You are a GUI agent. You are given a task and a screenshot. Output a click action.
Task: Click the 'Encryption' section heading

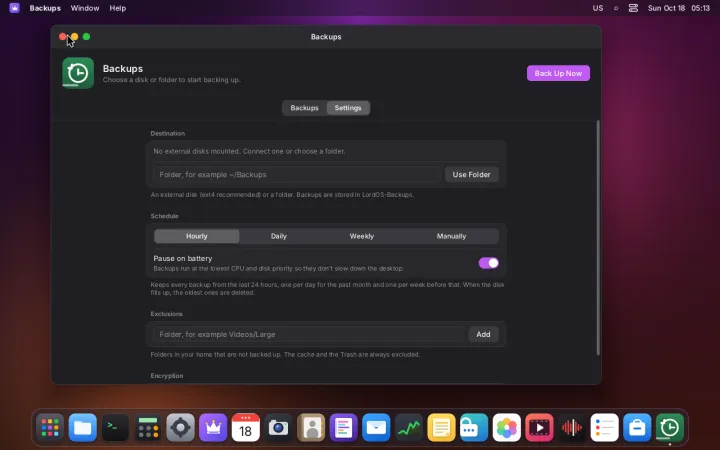pos(167,376)
